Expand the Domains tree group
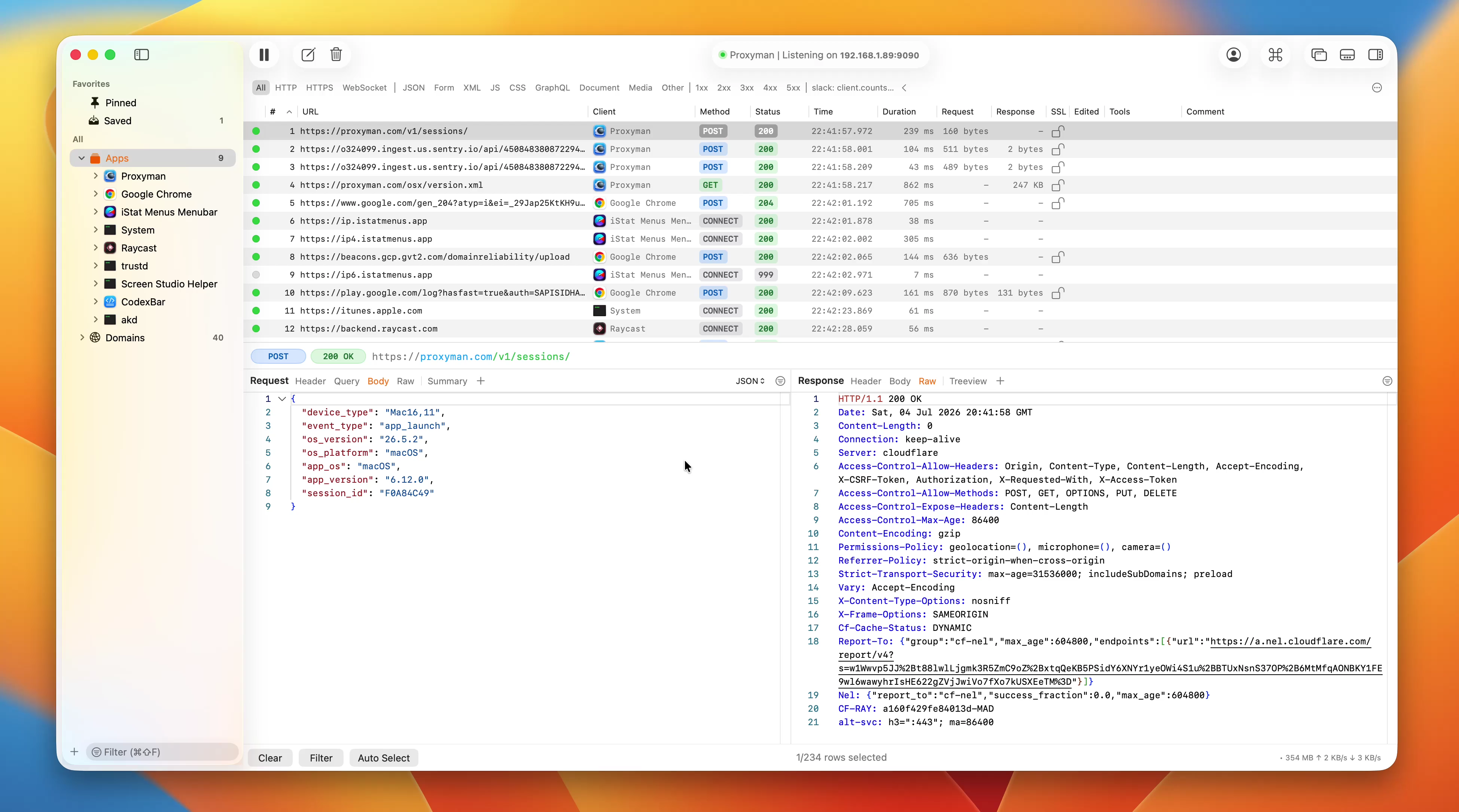This screenshot has width=1459, height=812. (x=82, y=338)
